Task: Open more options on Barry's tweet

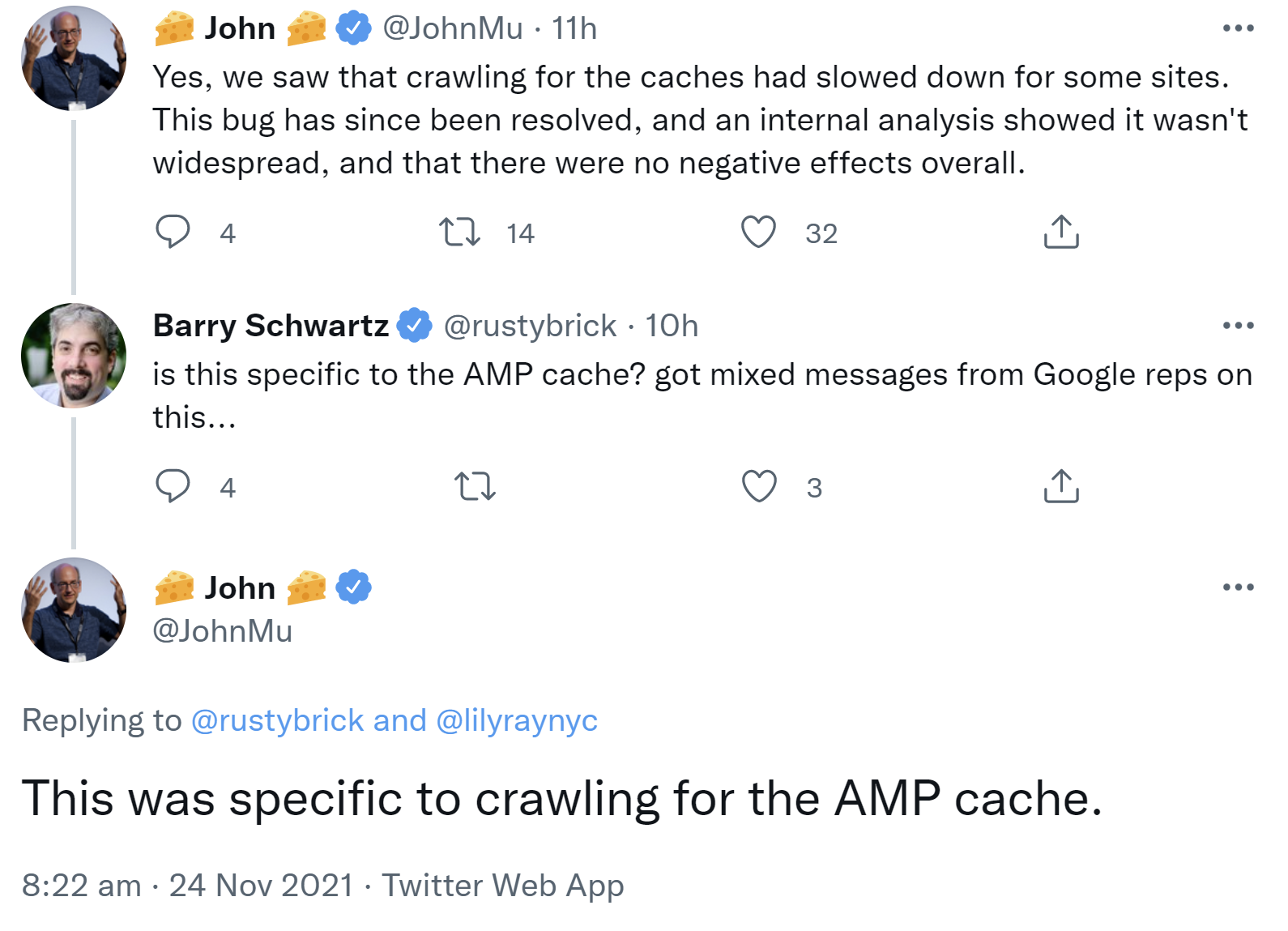Action: [1237, 325]
